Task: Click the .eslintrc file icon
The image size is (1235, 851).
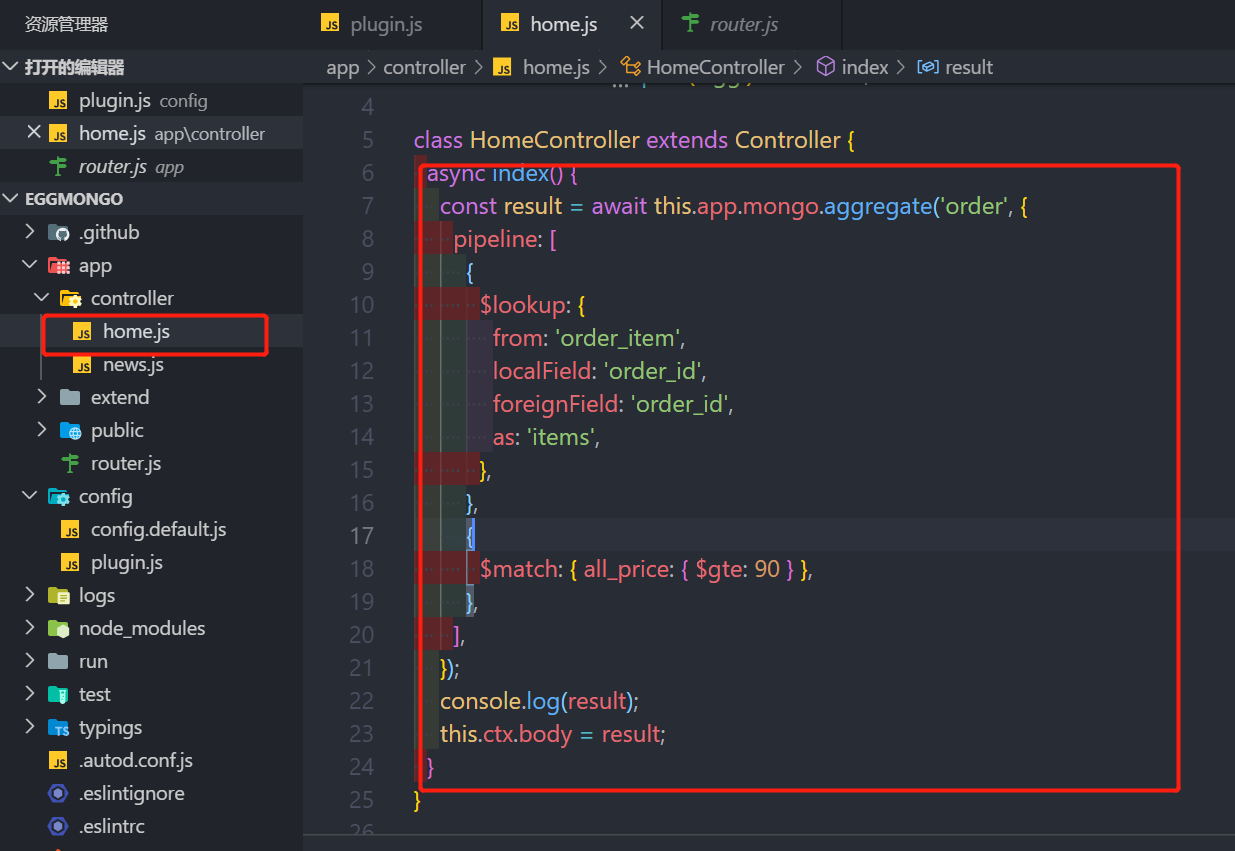Action: pos(59,826)
